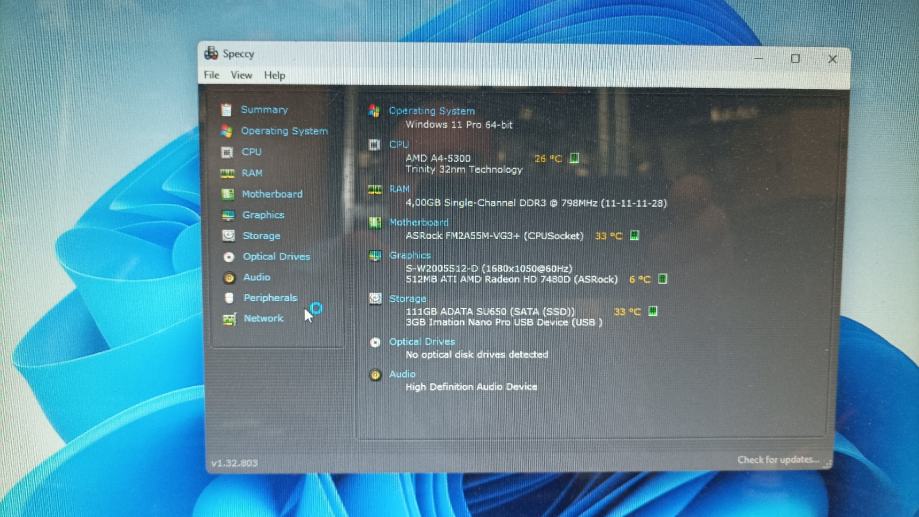Click the High Definition Audio Device line

[x=471, y=387]
